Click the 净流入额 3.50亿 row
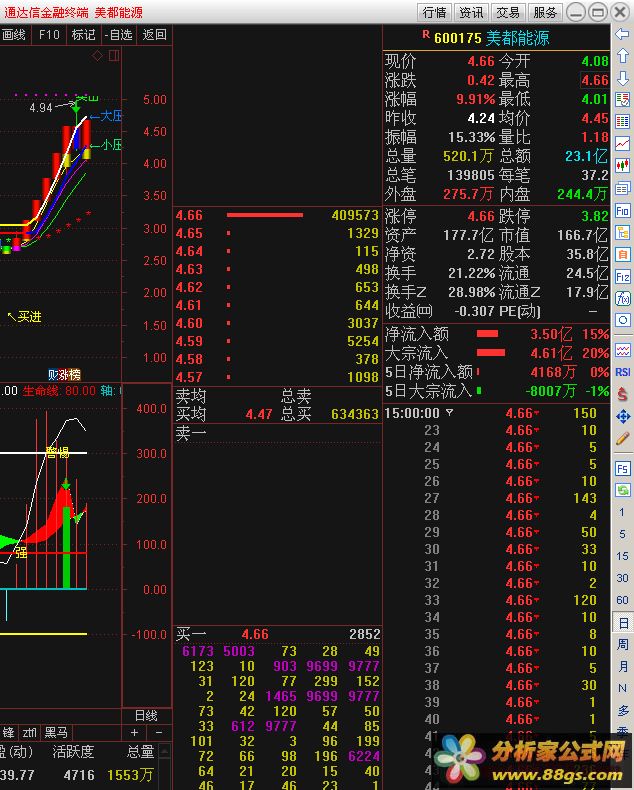 (497, 334)
